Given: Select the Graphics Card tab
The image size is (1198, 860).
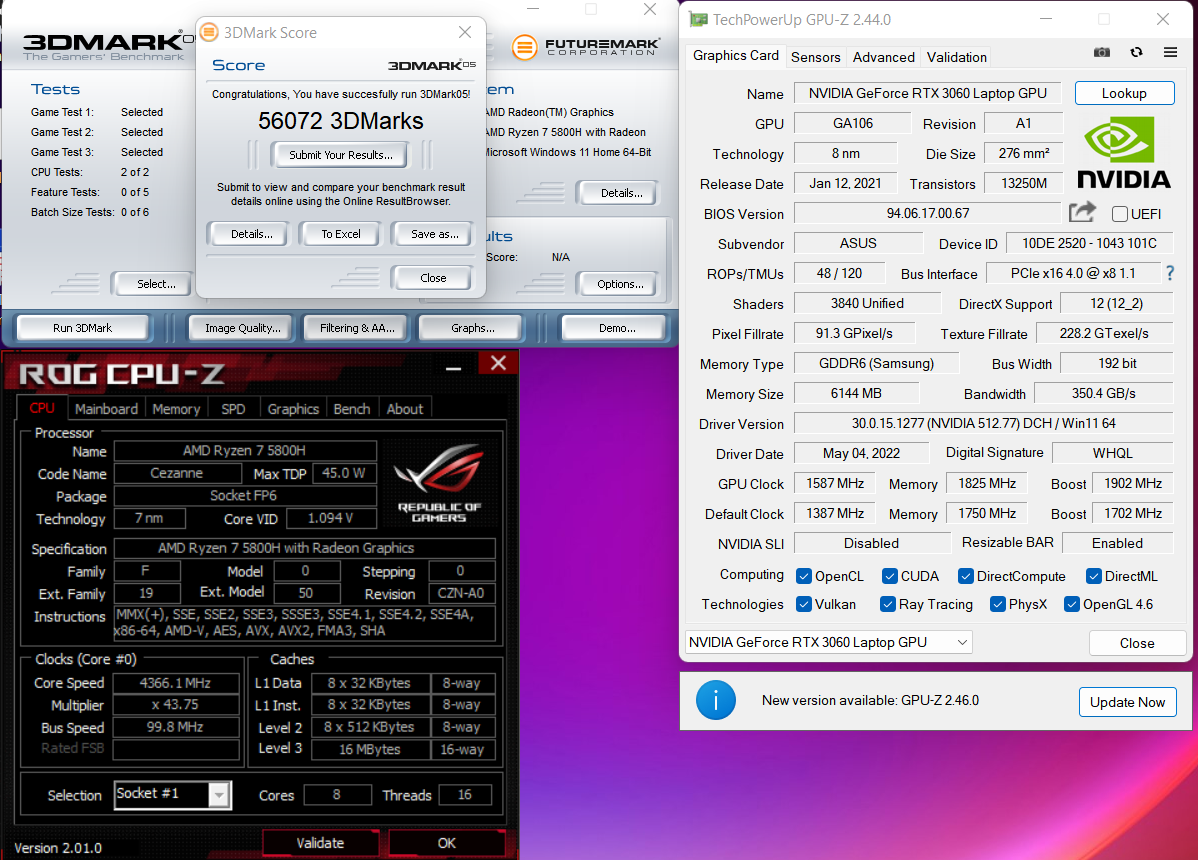Looking at the screenshot, I should (736, 56).
